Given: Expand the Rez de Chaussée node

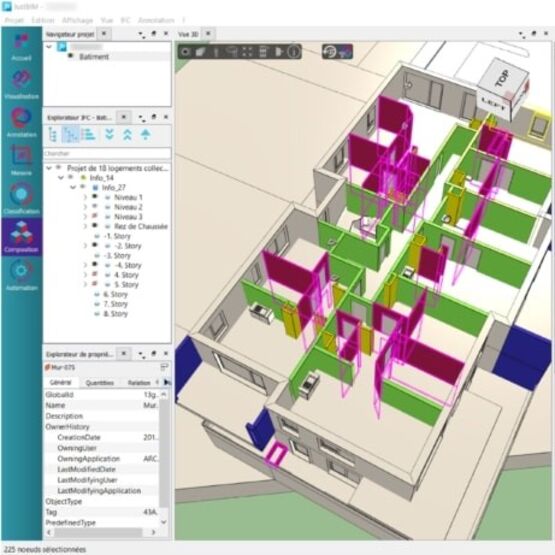Looking at the screenshot, I should coord(85,226).
